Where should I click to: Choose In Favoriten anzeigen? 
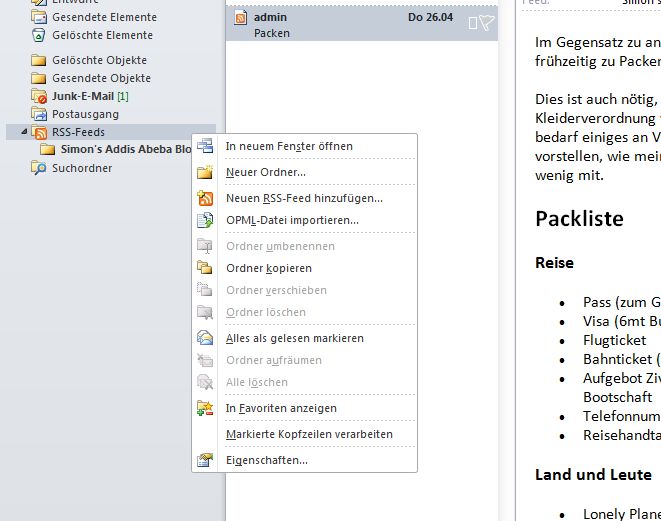281,408
